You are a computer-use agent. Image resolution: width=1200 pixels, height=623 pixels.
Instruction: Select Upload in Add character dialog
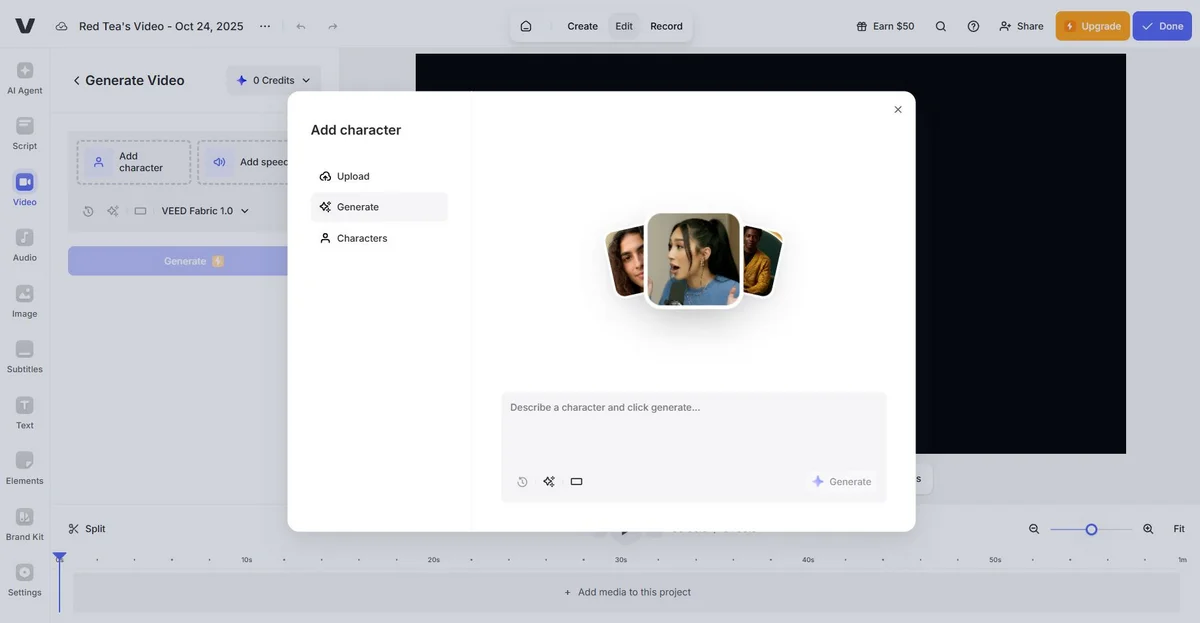(353, 176)
